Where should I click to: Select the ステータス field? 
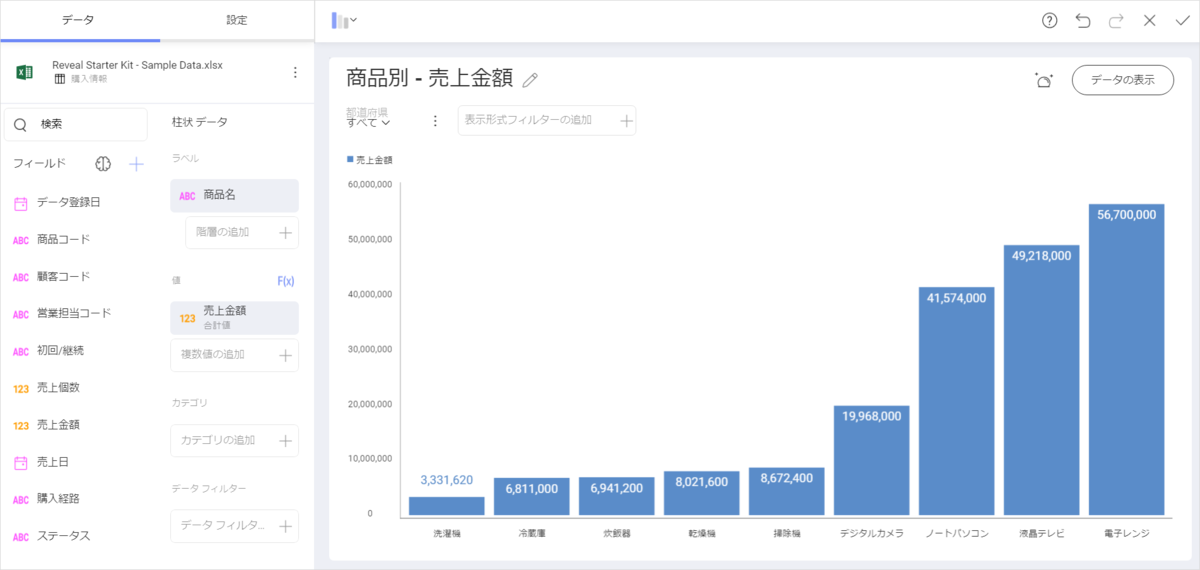point(52,536)
